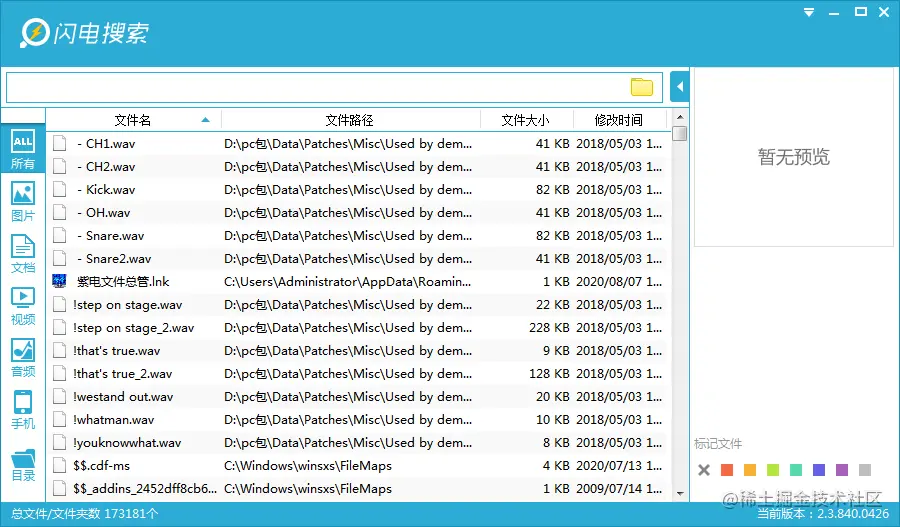Mark file with teal color swatch
Screen dimensions: 900x527
(x=796, y=470)
